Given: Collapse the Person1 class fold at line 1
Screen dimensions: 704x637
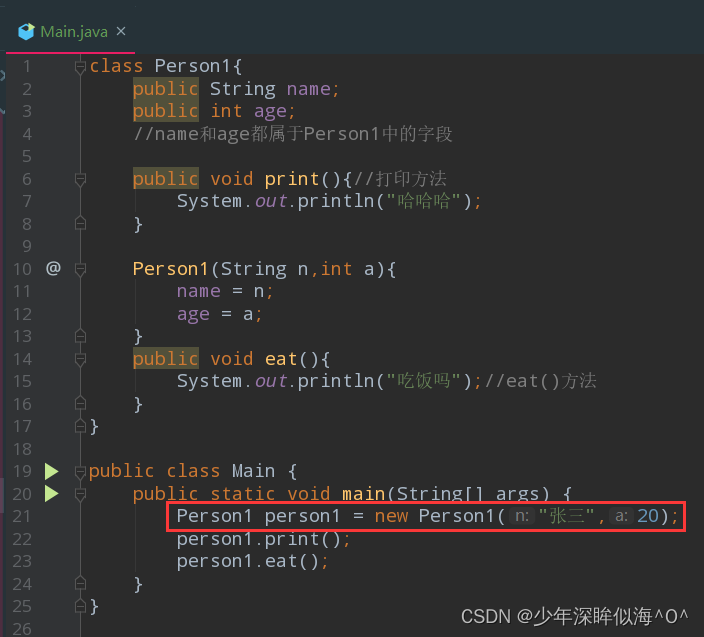Looking at the screenshot, I should point(80,67).
